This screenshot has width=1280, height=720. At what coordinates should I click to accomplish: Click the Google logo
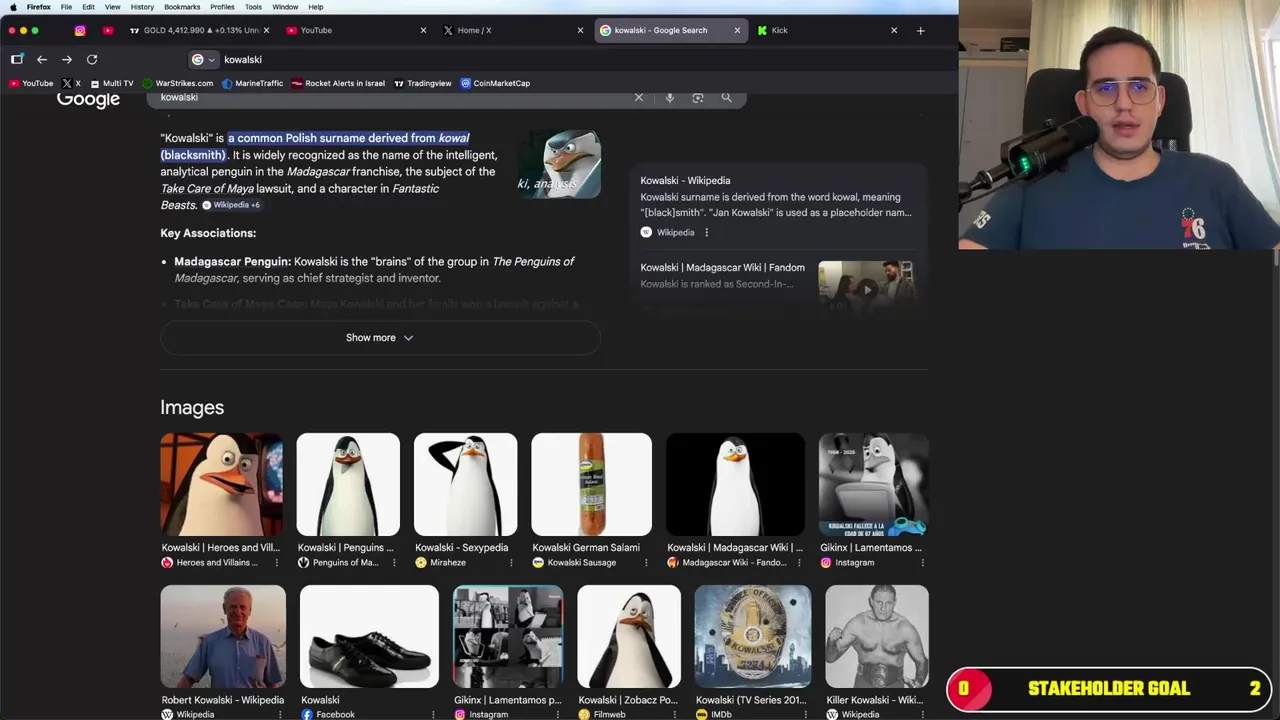pos(88,99)
